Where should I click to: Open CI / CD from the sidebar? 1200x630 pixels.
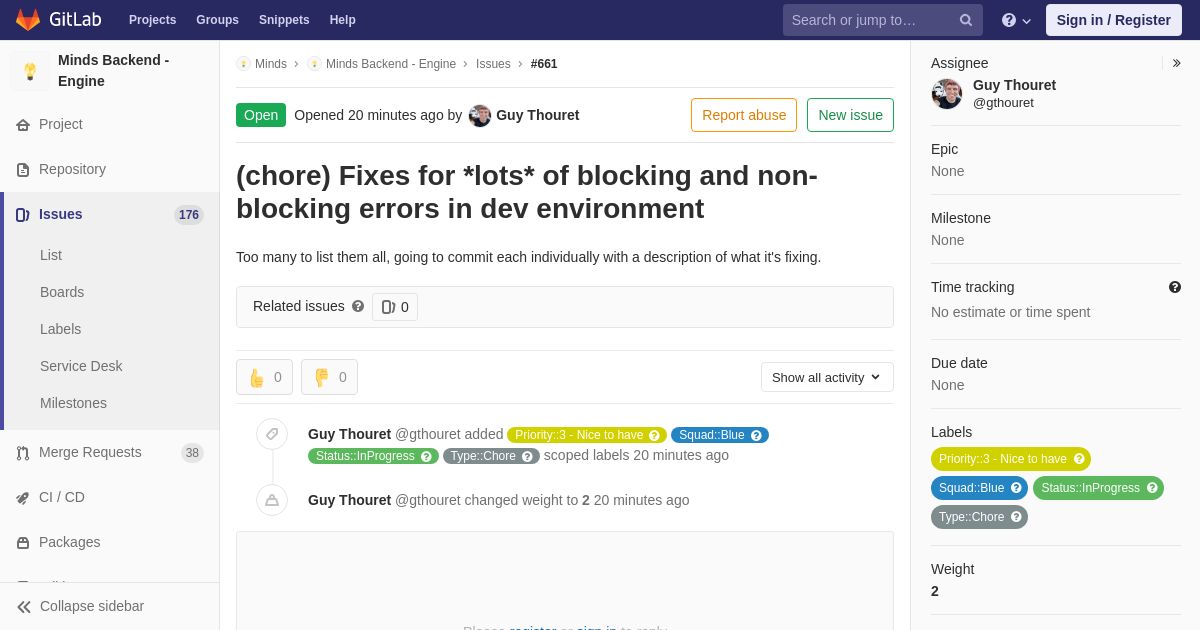click(x=61, y=497)
